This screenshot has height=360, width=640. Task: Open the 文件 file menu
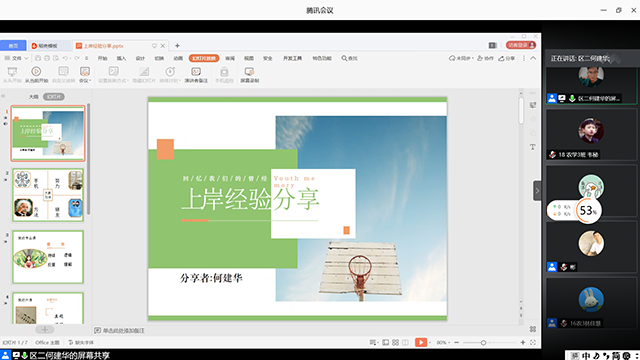(16, 58)
